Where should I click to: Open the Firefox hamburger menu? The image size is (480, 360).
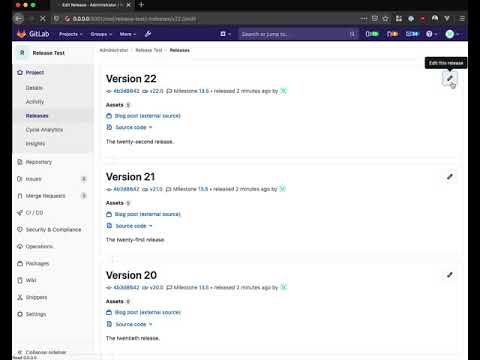click(462, 19)
